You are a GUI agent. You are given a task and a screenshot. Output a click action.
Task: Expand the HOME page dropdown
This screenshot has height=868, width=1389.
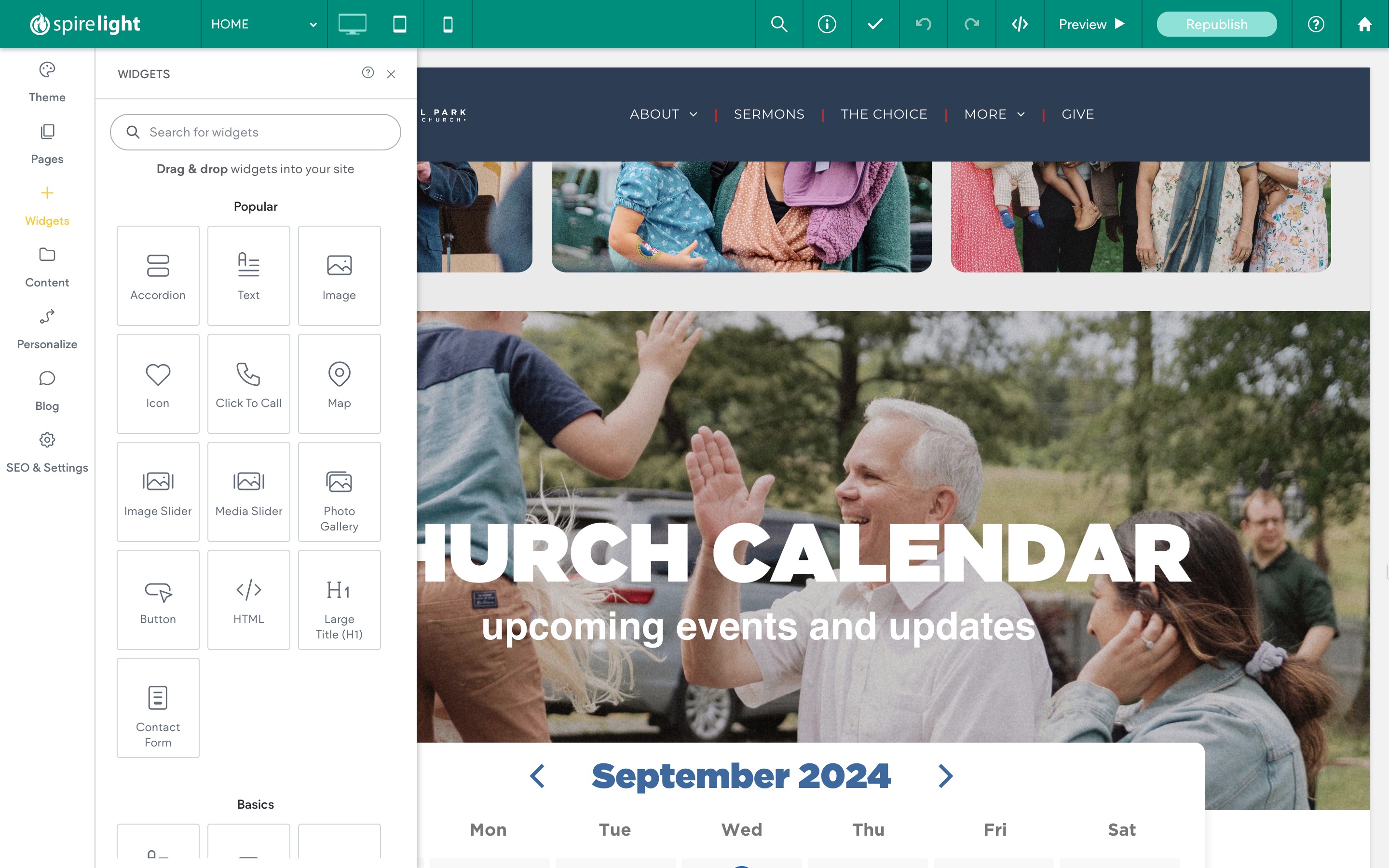coord(263,24)
